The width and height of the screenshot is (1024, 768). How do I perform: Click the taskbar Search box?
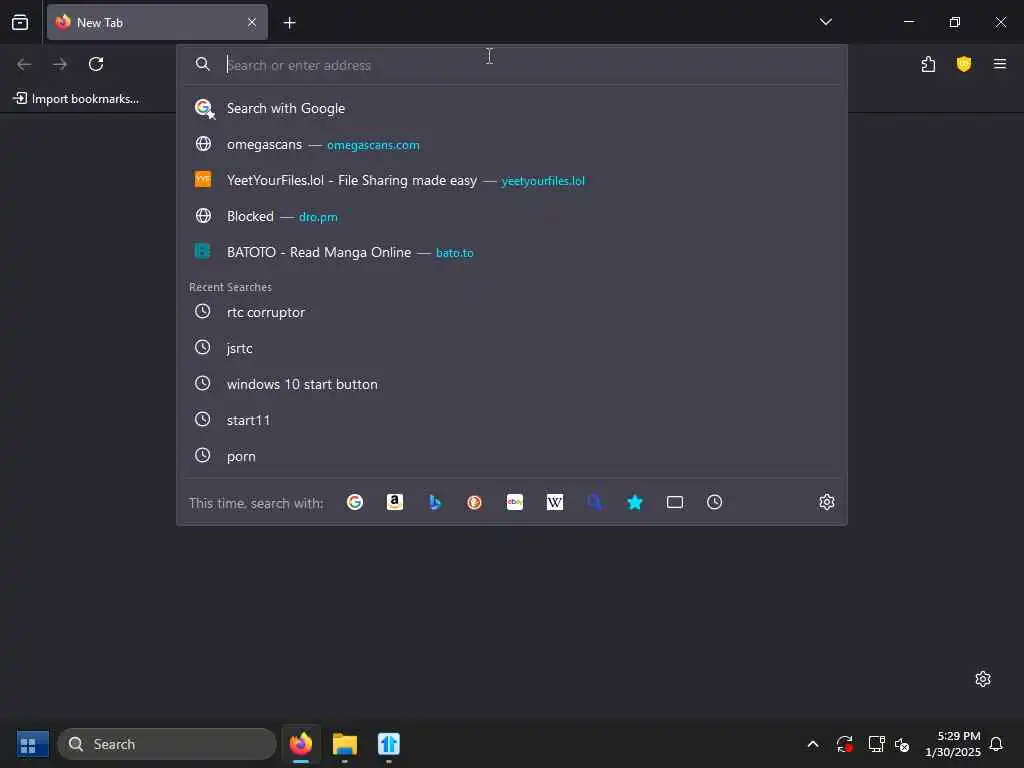[167, 744]
